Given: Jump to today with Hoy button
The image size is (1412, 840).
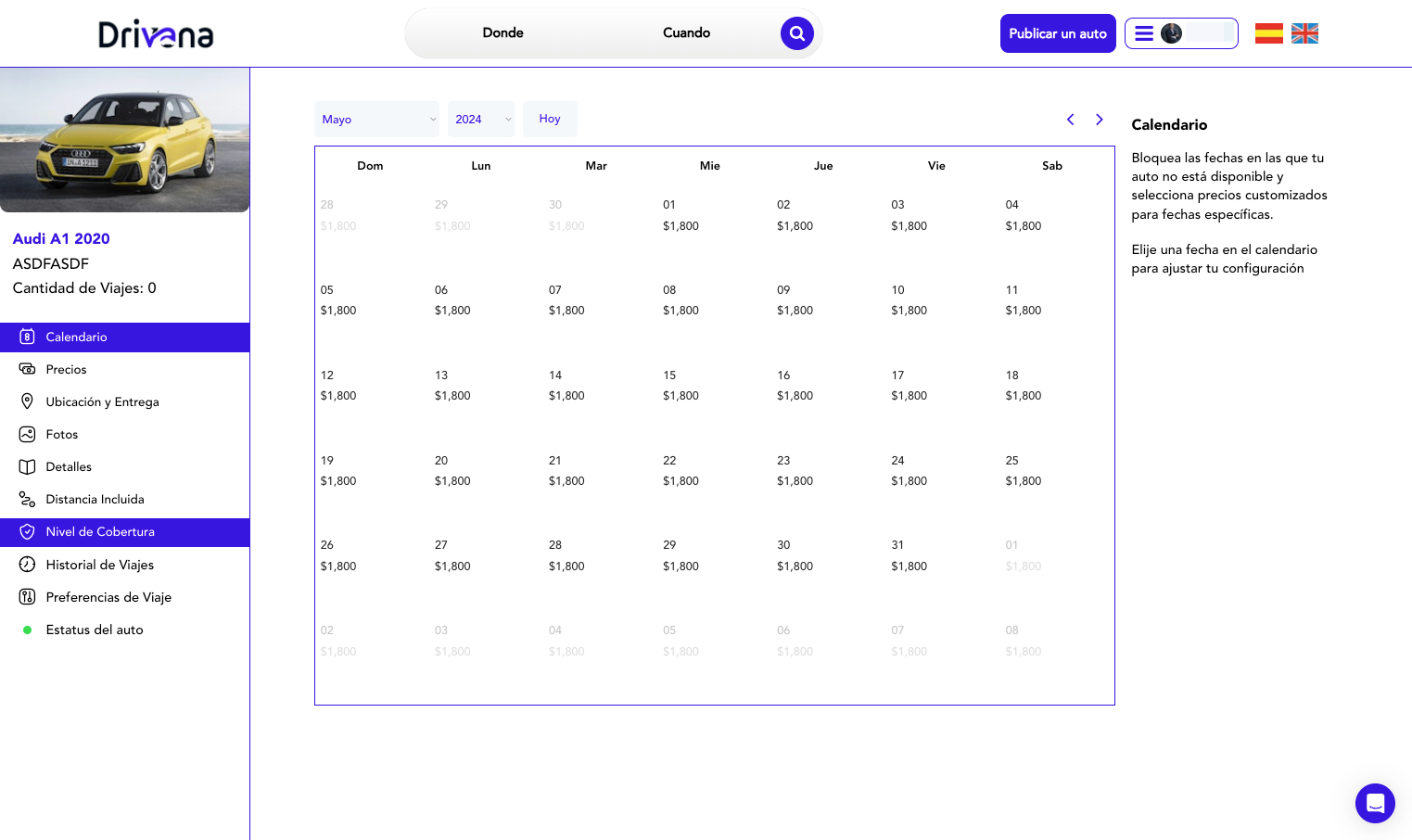Looking at the screenshot, I should click(550, 120).
